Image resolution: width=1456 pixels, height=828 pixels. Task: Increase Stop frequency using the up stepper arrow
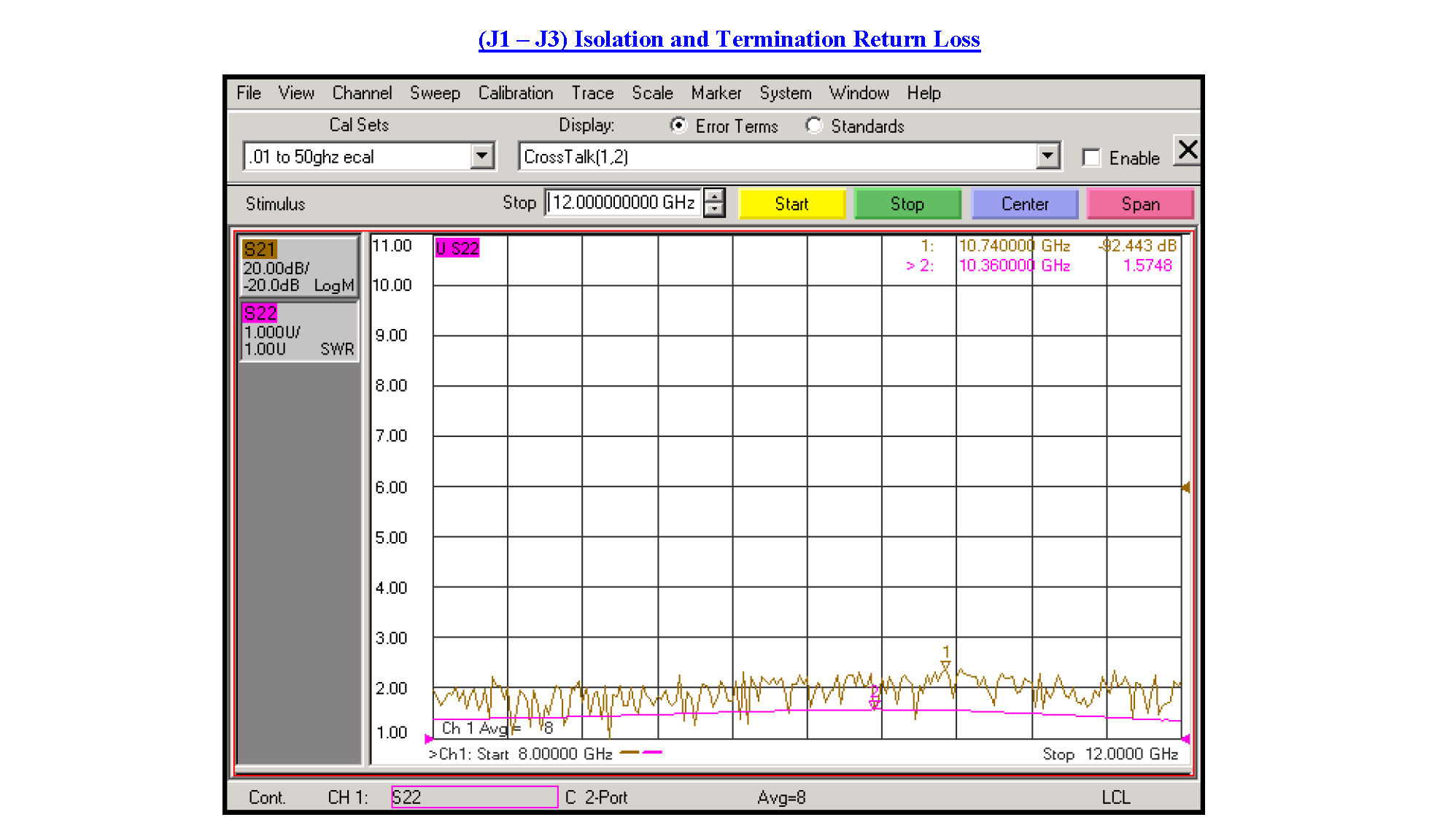(x=715, y=197)
